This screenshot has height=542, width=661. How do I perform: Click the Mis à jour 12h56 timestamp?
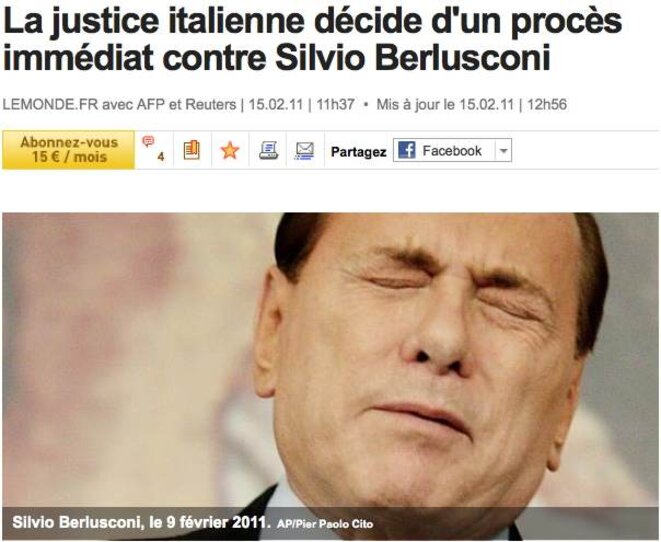coord(471,105)
